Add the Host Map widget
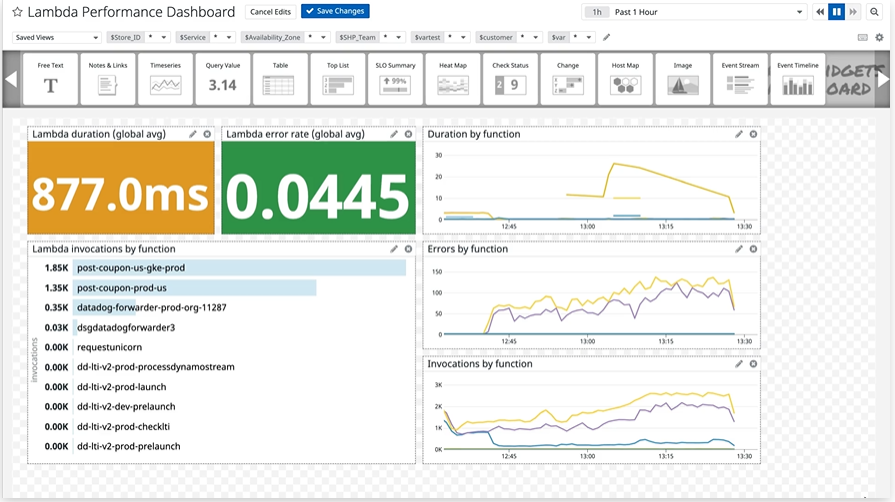895x502 pixels. tap(625, 79)
